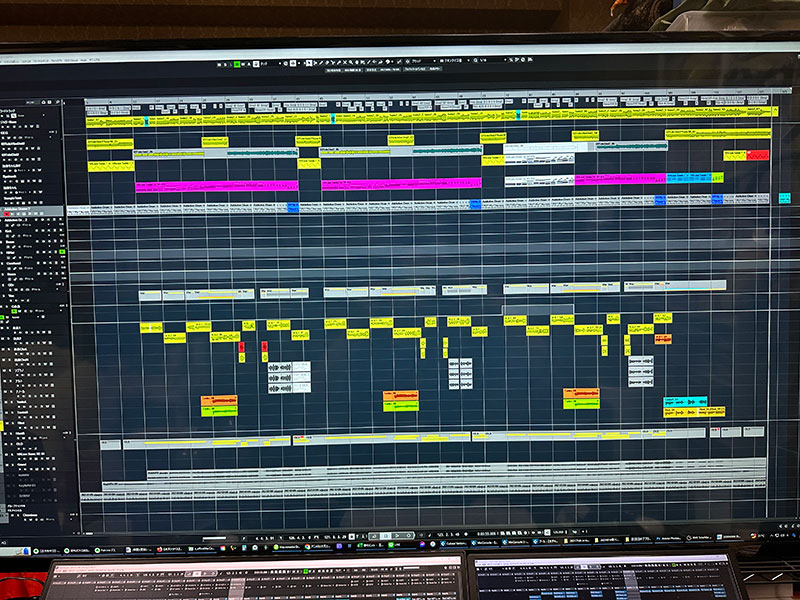Select the Zoom magnifier tool

click(x=351, y=63)
